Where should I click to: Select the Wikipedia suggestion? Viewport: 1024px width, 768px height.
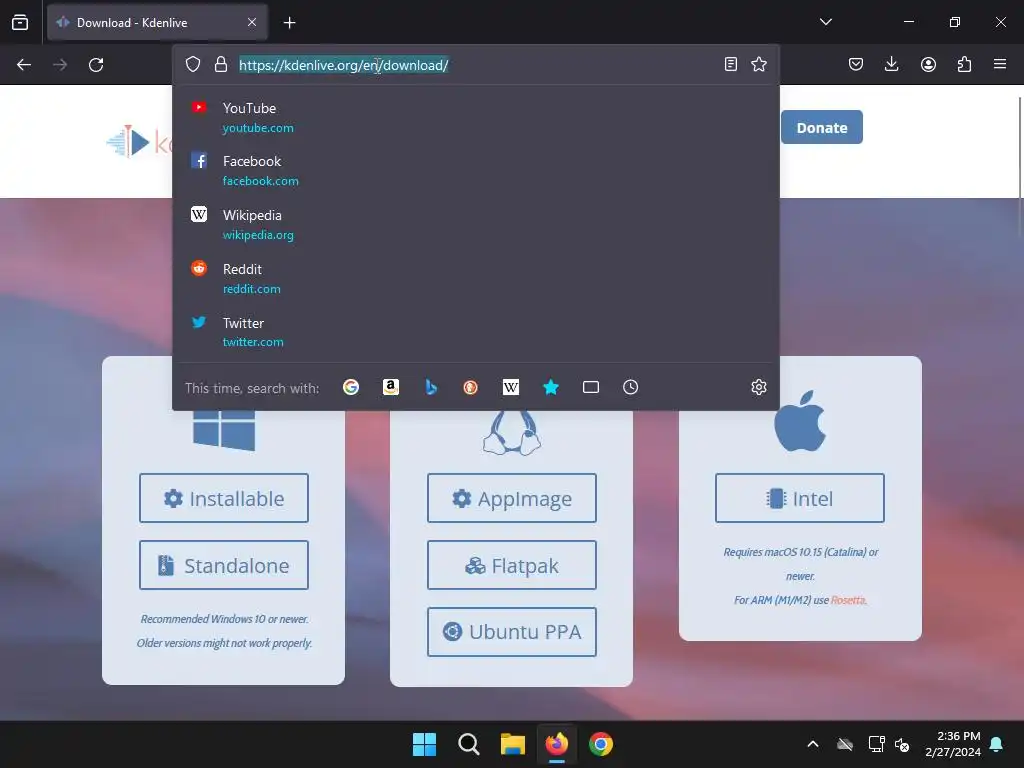(x=476, y=225)
